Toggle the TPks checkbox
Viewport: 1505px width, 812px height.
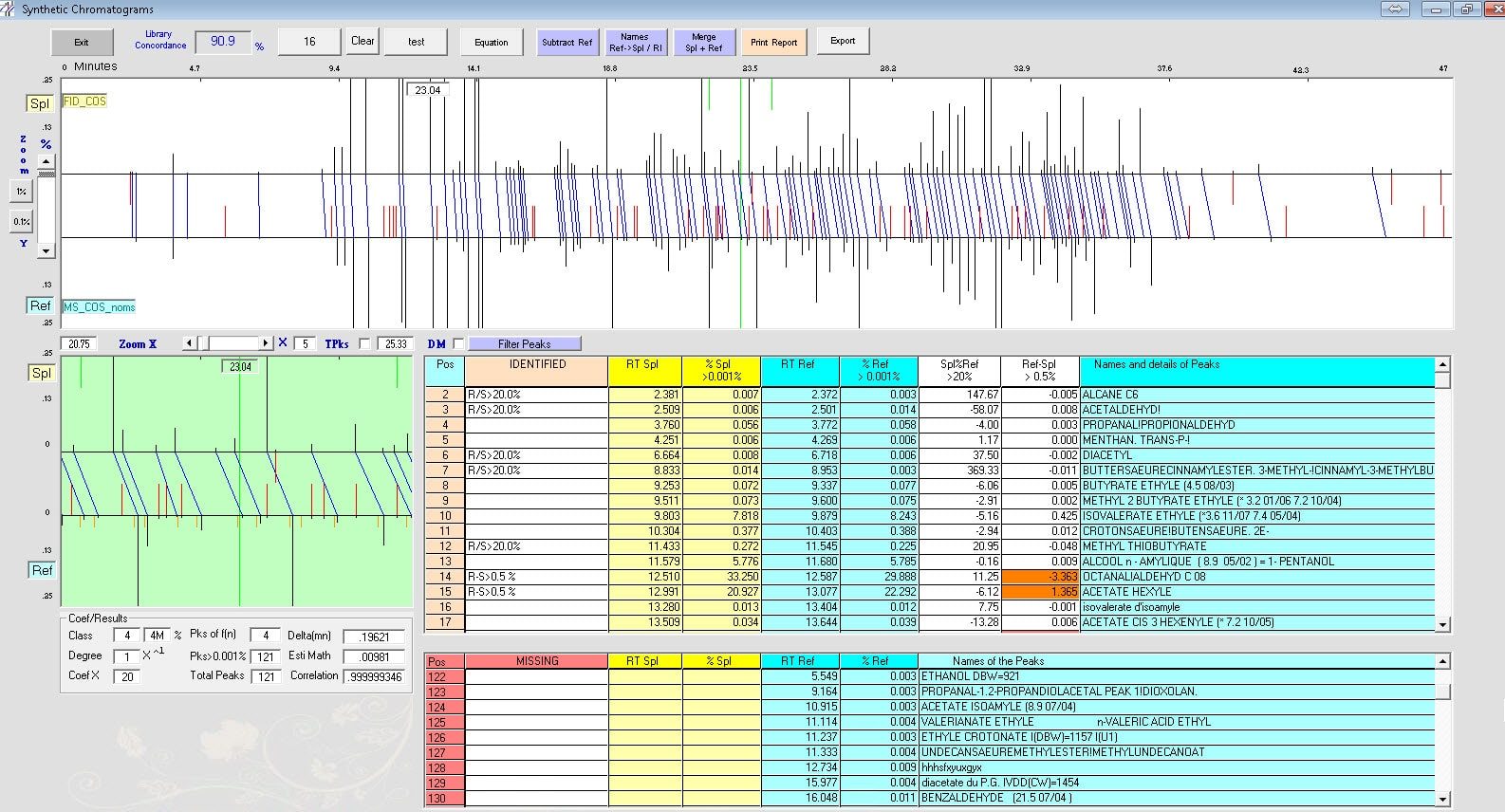(364, 344)
